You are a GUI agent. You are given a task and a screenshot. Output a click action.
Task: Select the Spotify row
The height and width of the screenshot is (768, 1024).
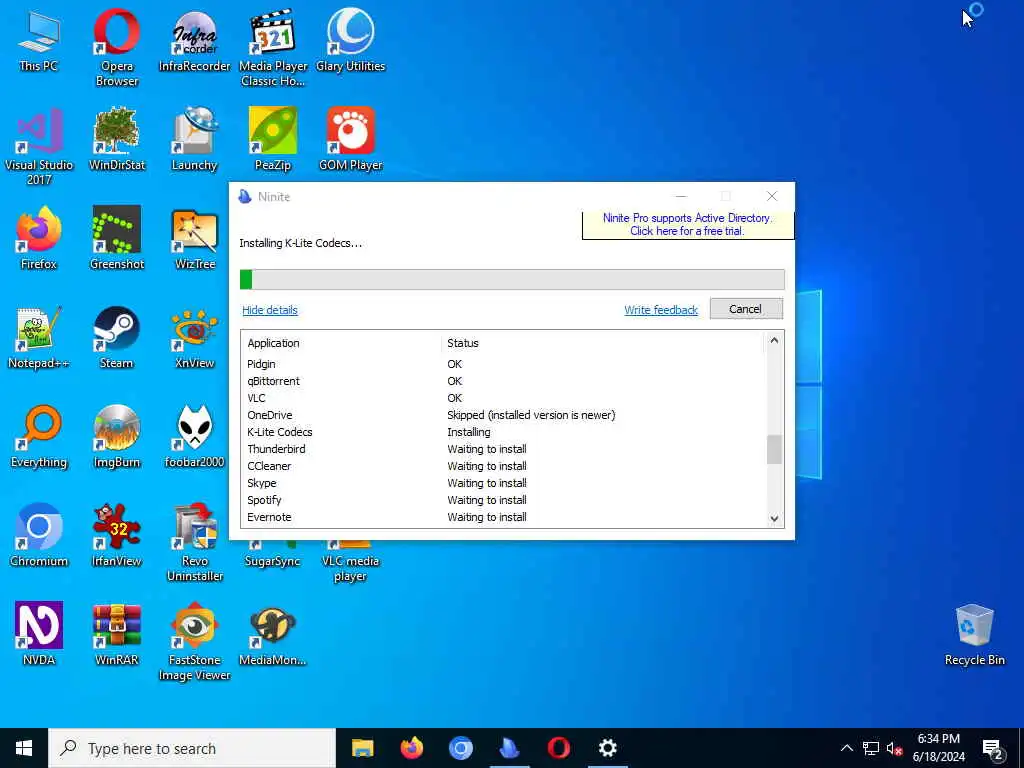click(x=503, y=500)
